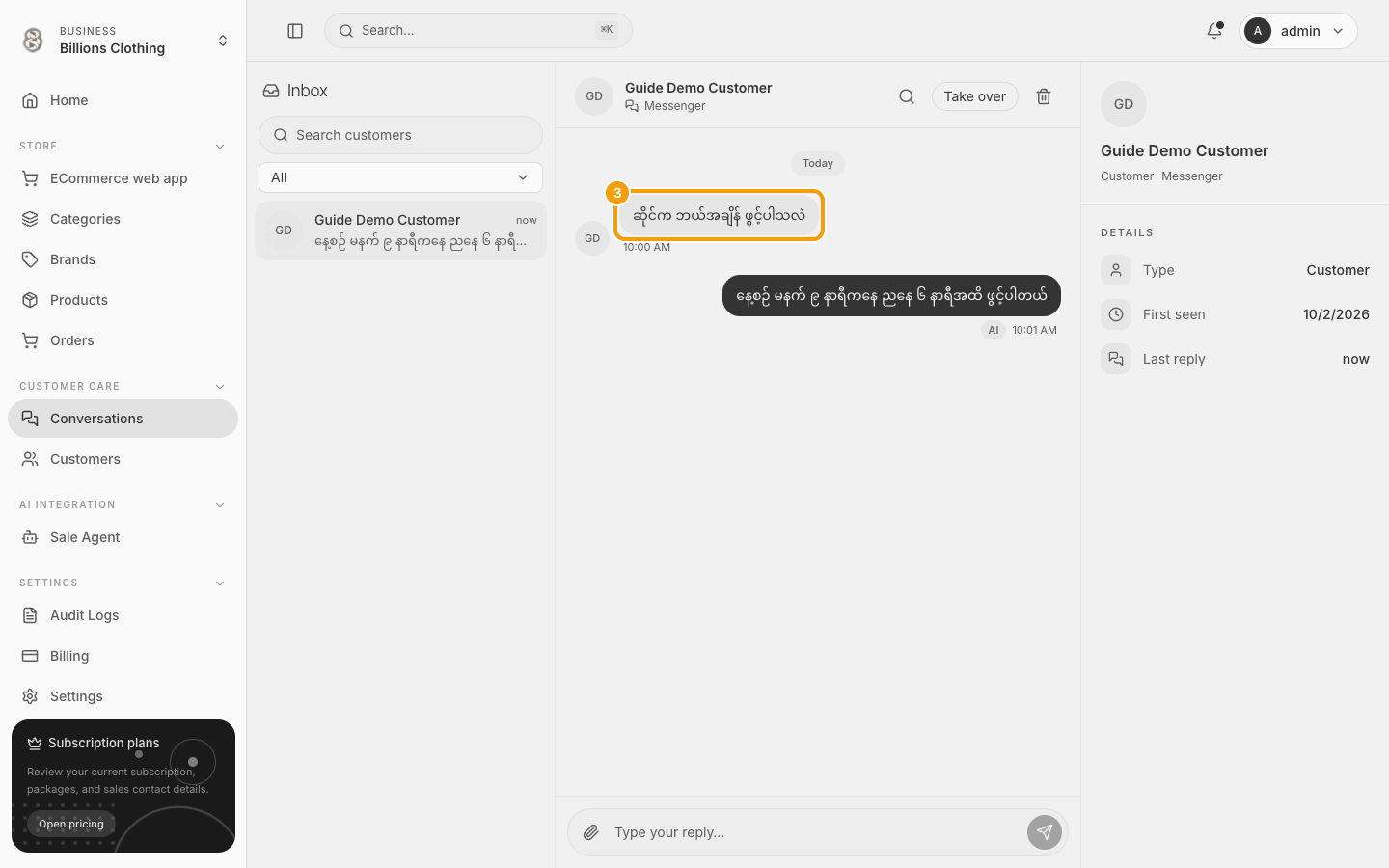Viewport: 1389px width, 868px height.
Task: Navigate to Categories
Action: point(123,219)
